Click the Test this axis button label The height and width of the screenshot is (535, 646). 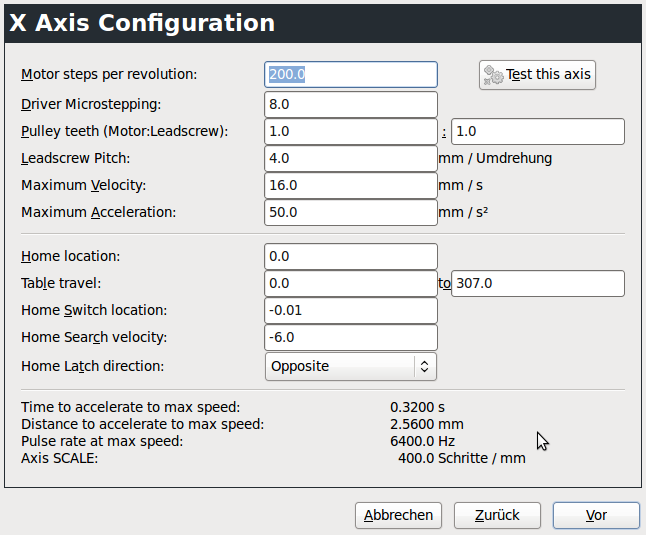[548, 74]
